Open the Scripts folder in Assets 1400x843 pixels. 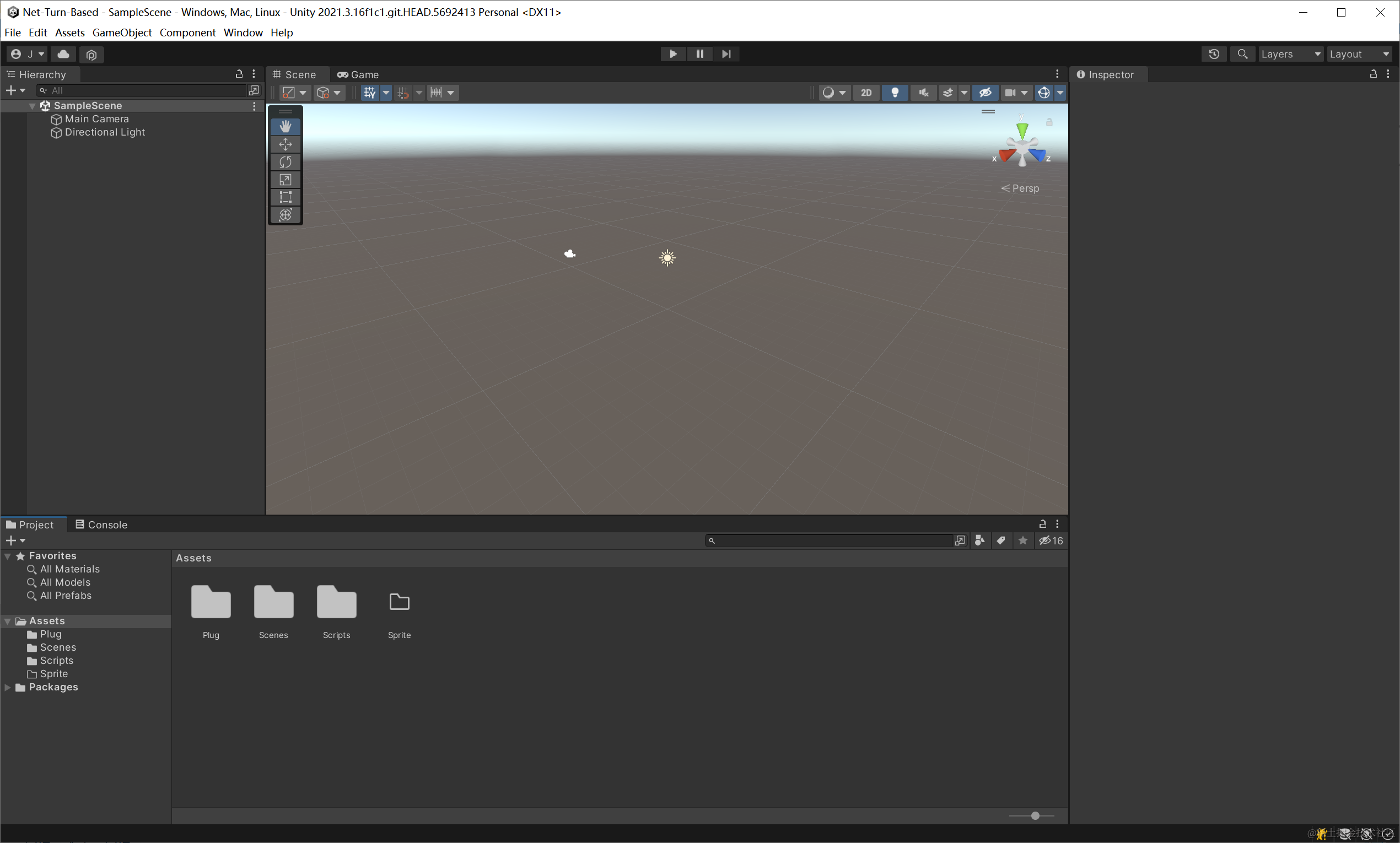[x=336, y=602]
